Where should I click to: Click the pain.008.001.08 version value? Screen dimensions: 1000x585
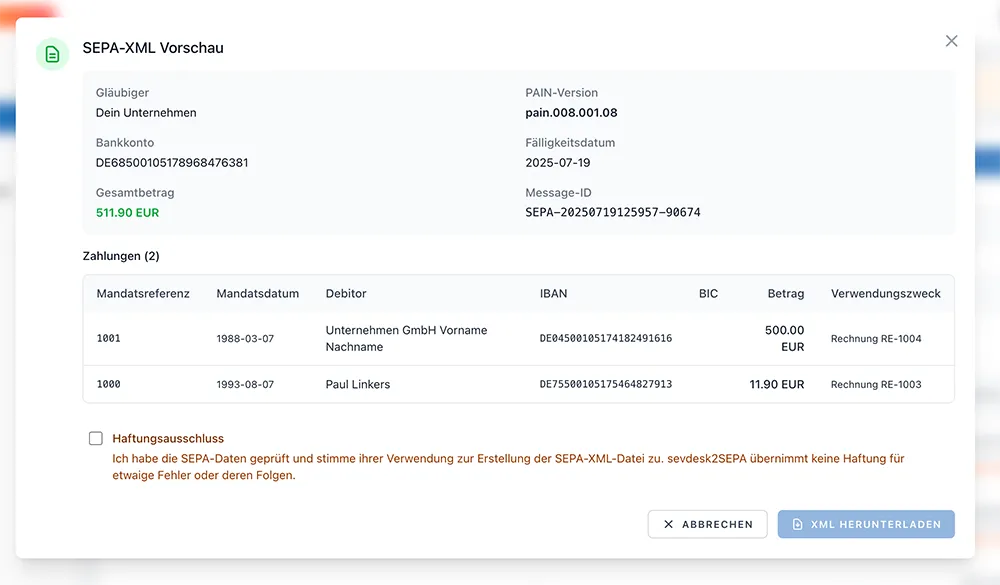point(571,112)
